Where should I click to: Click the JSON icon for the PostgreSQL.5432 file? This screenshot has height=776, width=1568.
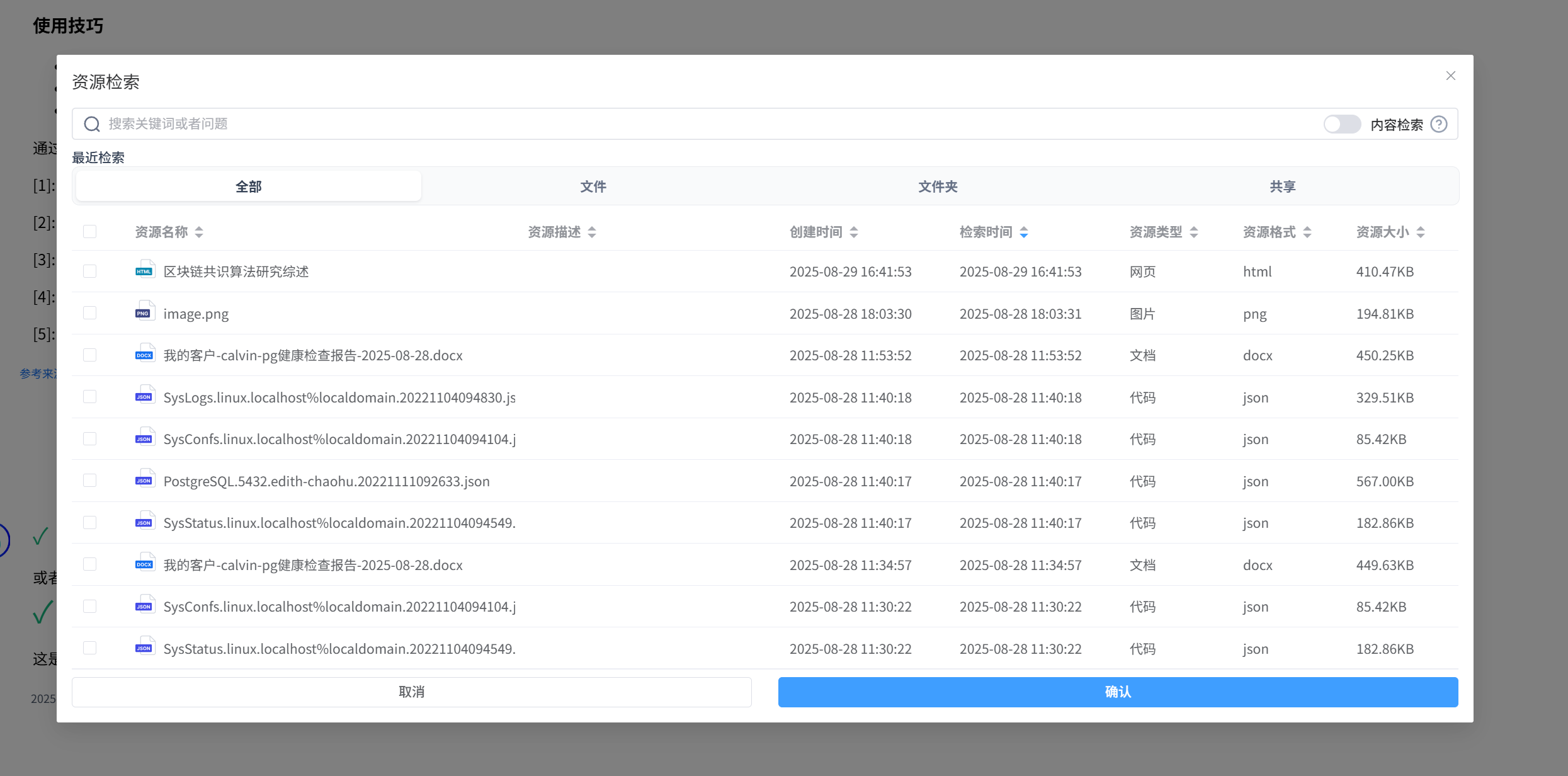pos(145,481)
